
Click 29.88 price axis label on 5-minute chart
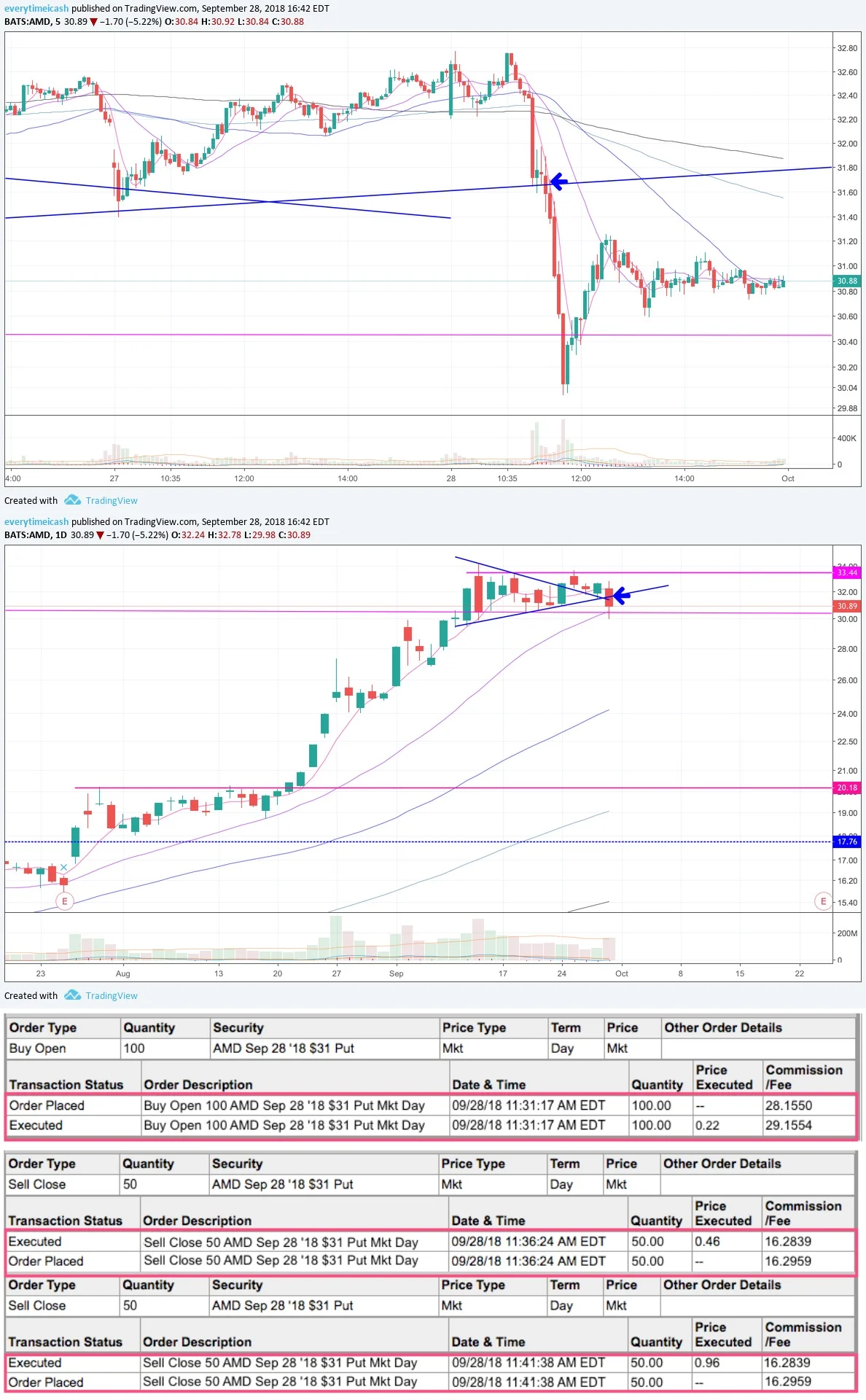pyautogui.click(x=847, y=408)
